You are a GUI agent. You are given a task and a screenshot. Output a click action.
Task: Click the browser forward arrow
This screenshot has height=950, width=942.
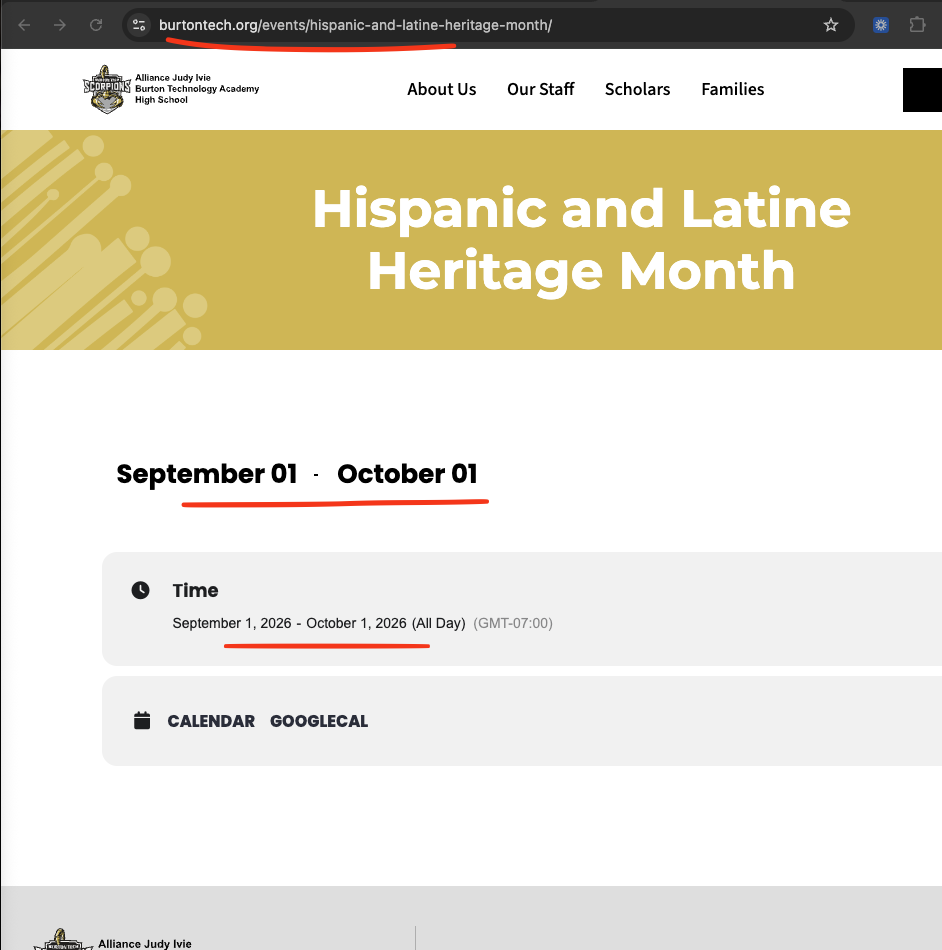[x=60, y=25]
